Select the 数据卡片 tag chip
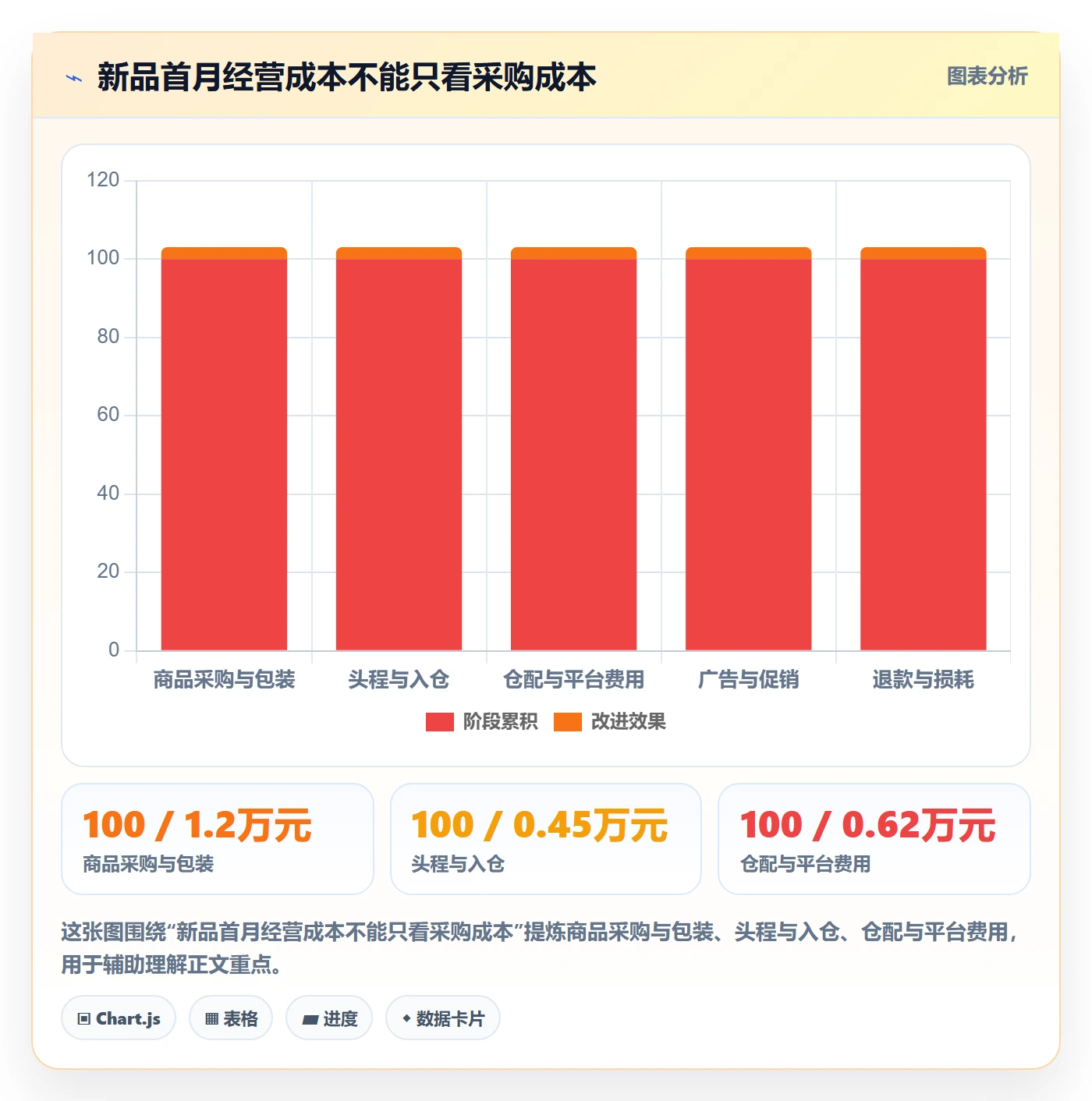1092x1101 pixels. pyautogui.click(x=443, y=1018)
